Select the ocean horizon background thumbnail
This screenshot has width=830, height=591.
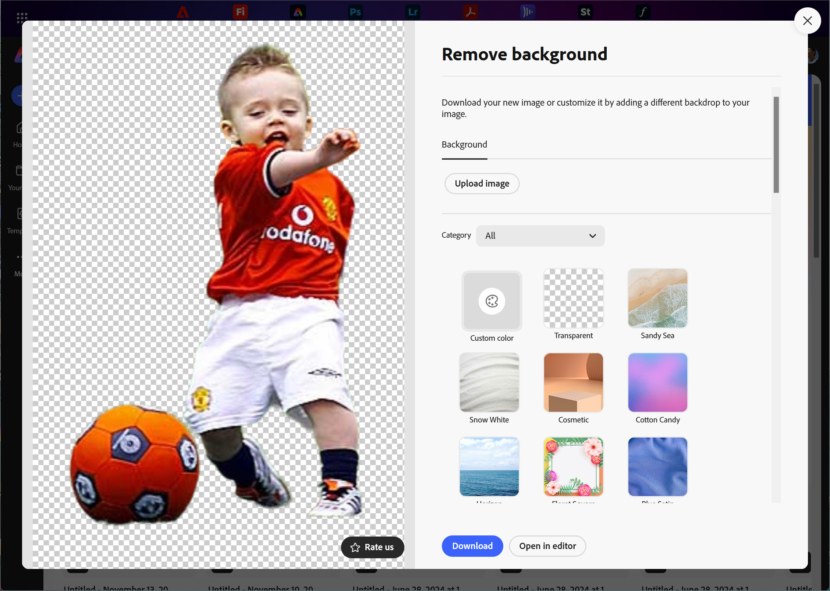tap(489, 467)
